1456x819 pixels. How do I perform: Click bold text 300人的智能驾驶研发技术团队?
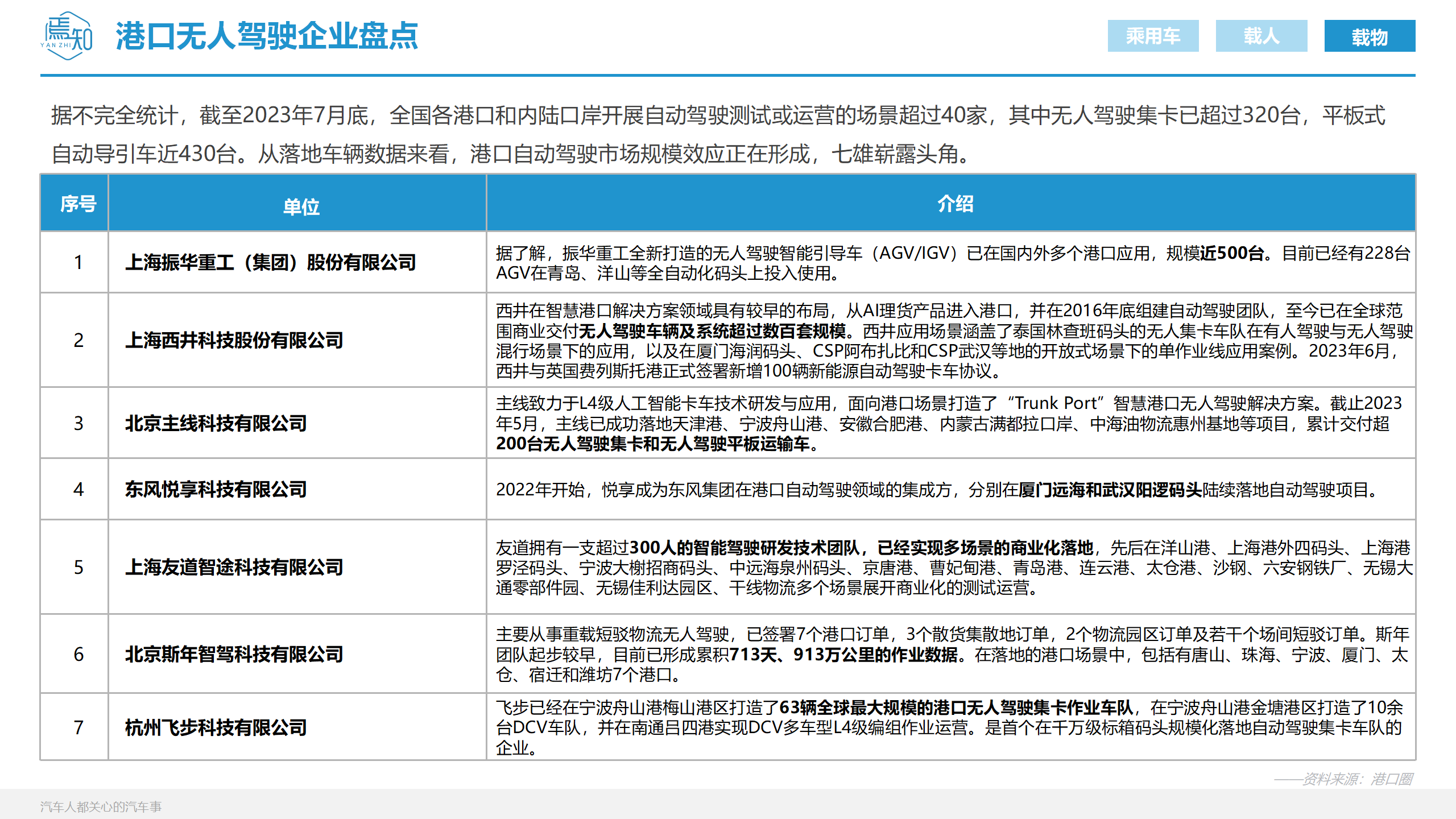point(744,548)
